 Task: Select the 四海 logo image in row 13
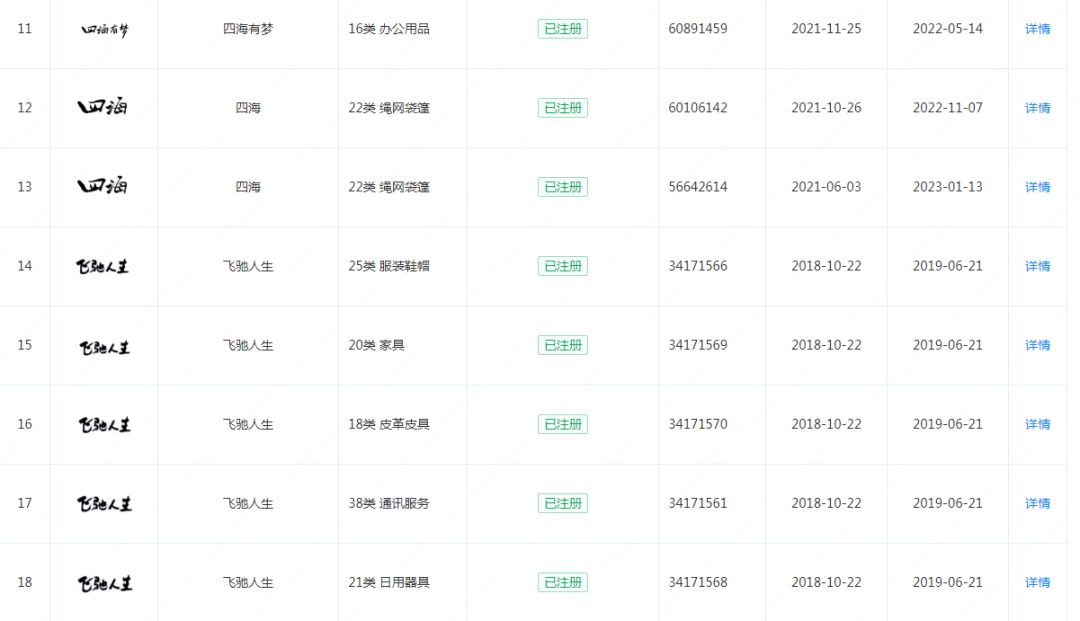(x=104, y=186)
